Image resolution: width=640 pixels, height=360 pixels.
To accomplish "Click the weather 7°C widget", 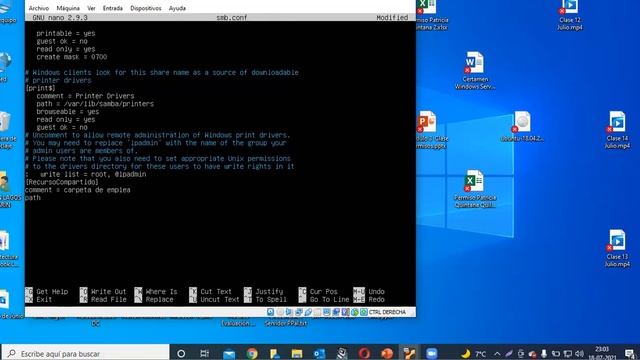I will point(473,353).
